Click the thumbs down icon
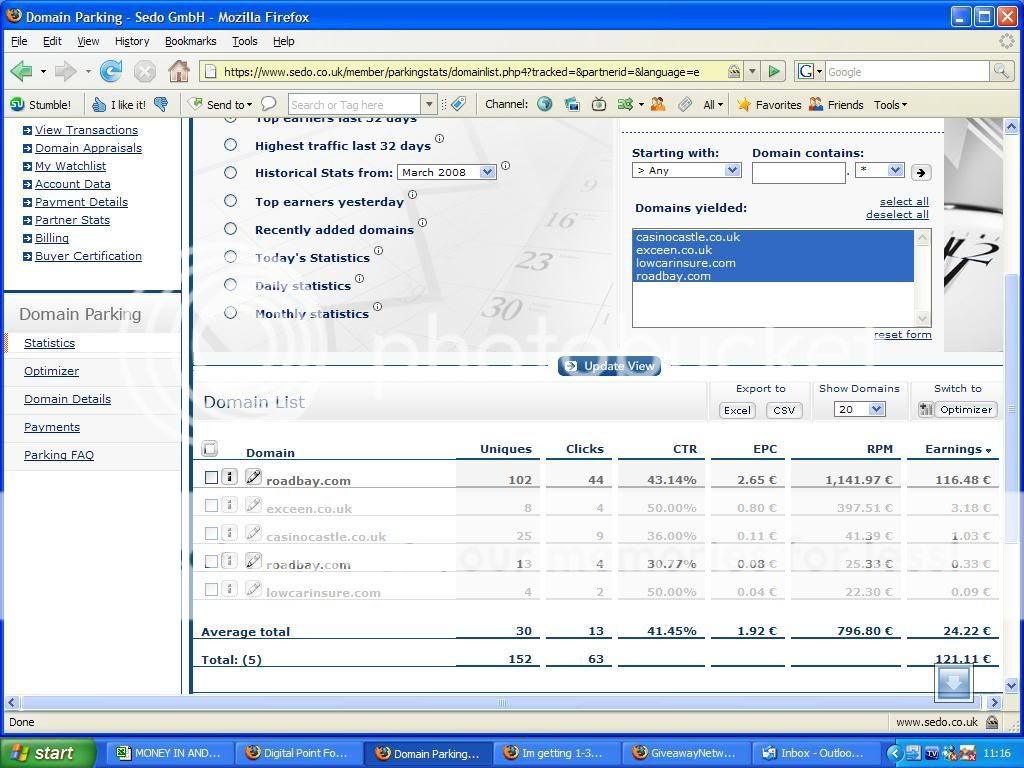 [x=161, y=104]
